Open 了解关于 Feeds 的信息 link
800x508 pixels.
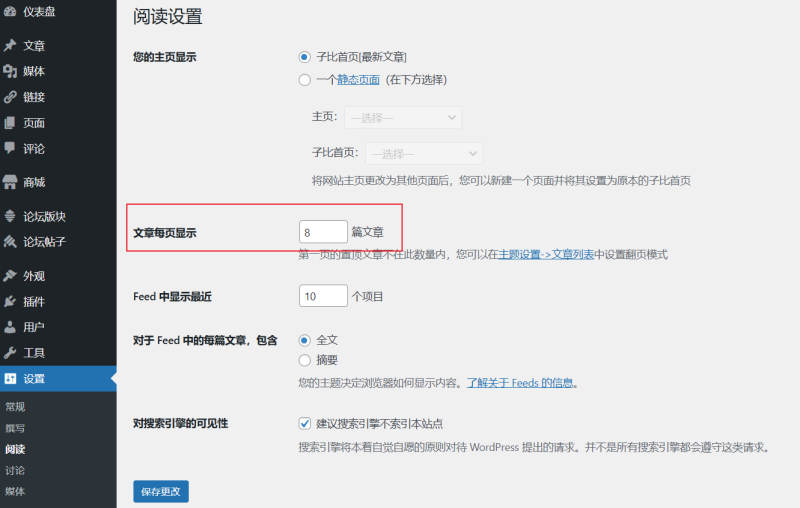pos(520,383)
